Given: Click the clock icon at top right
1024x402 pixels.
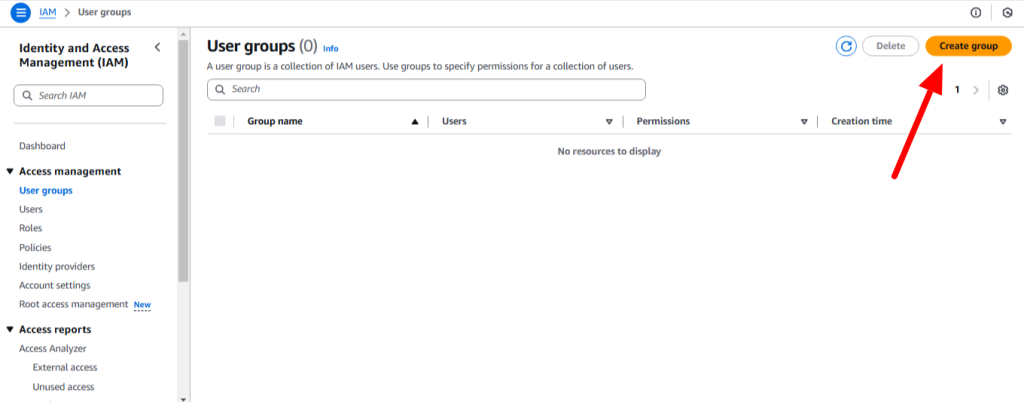Looking at the screenshot, I should [x=1008, y=12].
